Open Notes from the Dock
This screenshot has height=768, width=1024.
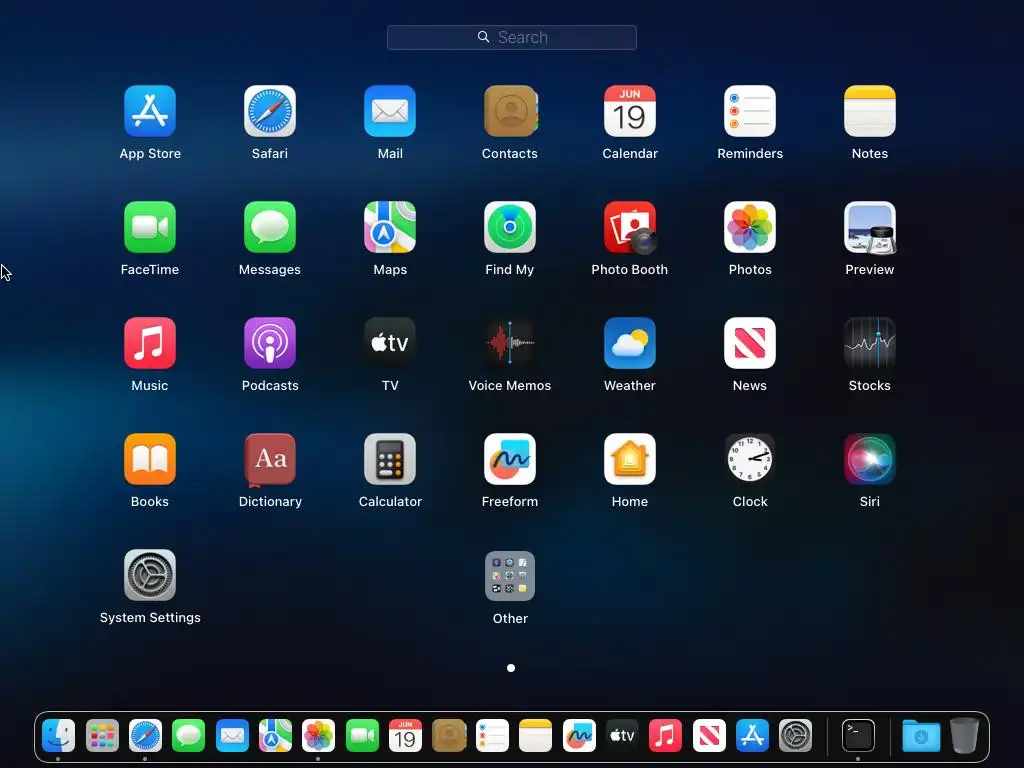click(x=536, y=736)
